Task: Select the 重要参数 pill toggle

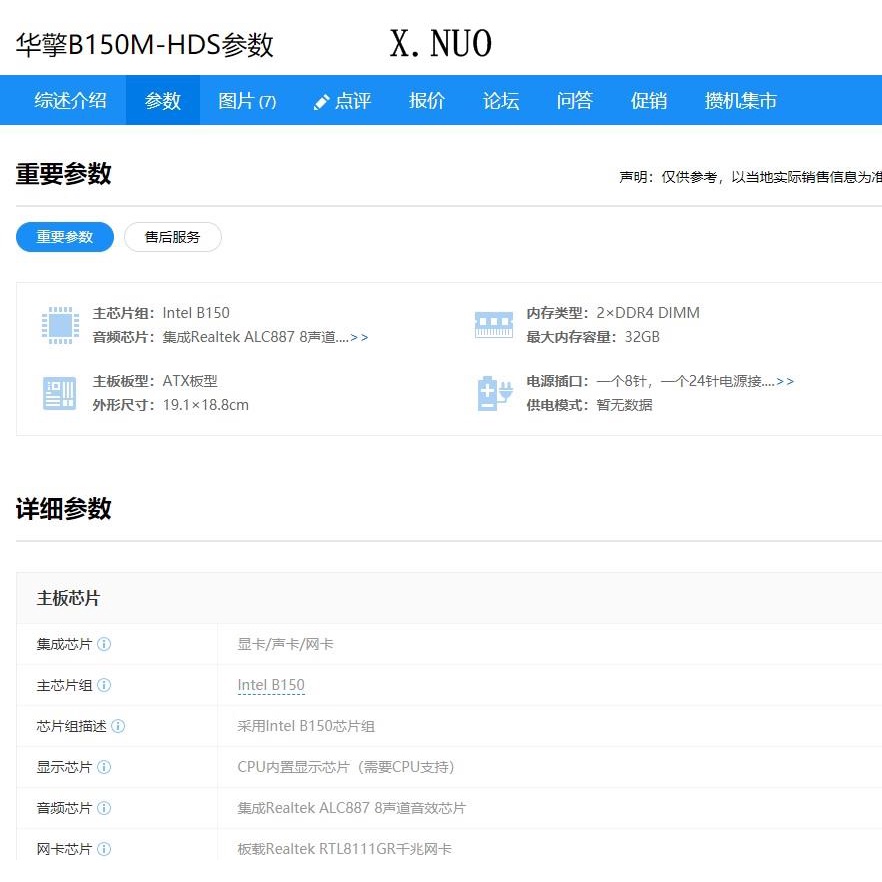Action: tap(65, 237)
